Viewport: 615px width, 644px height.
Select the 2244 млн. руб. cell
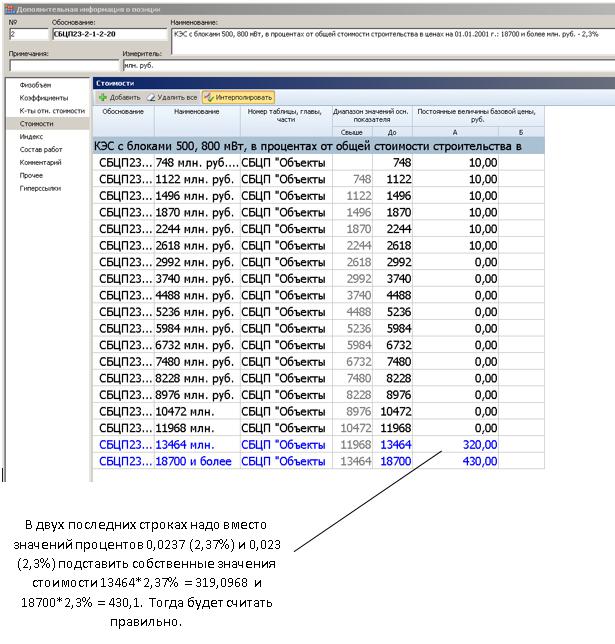[197, 229]
